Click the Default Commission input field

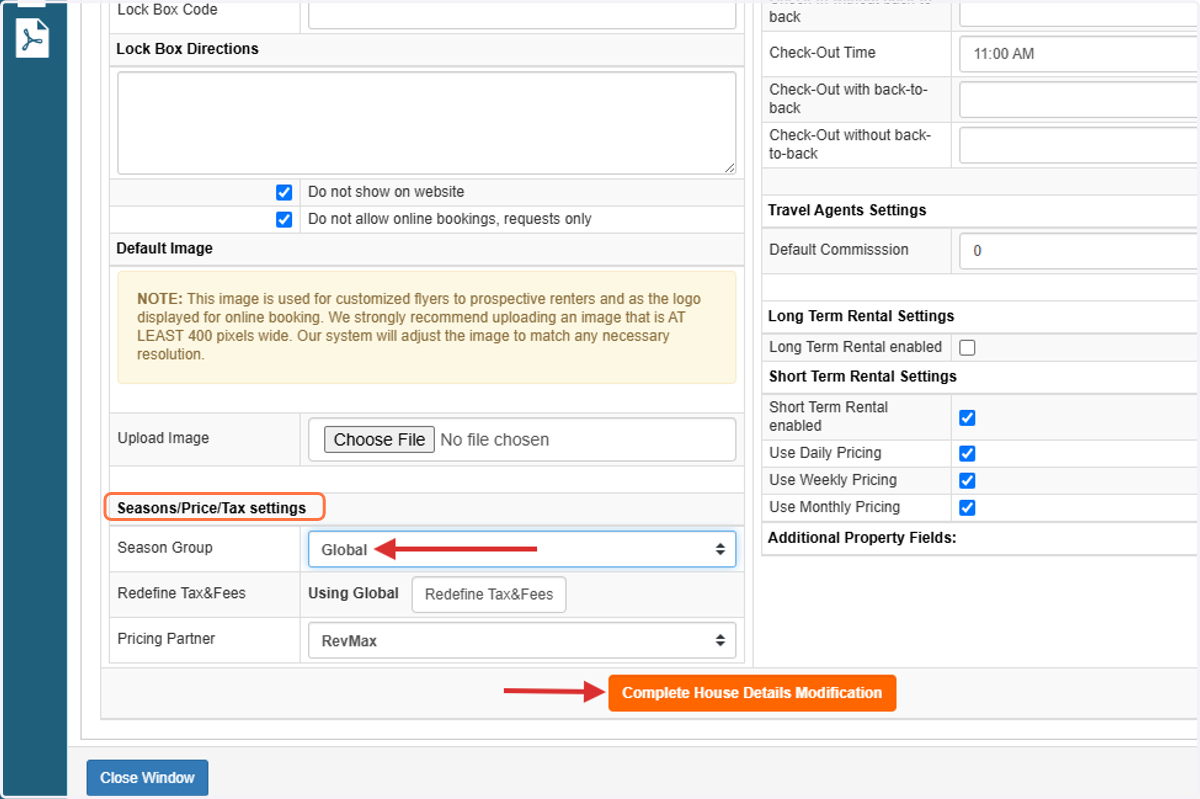pos(1079,250)
